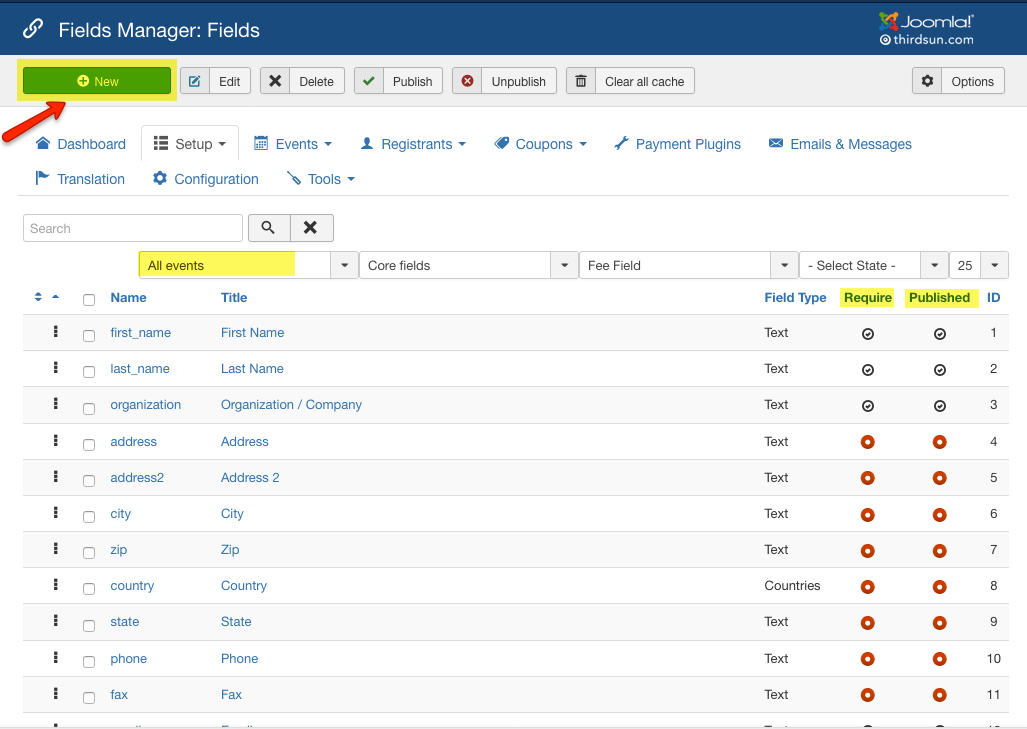Open Options via the gear icon

928,81
